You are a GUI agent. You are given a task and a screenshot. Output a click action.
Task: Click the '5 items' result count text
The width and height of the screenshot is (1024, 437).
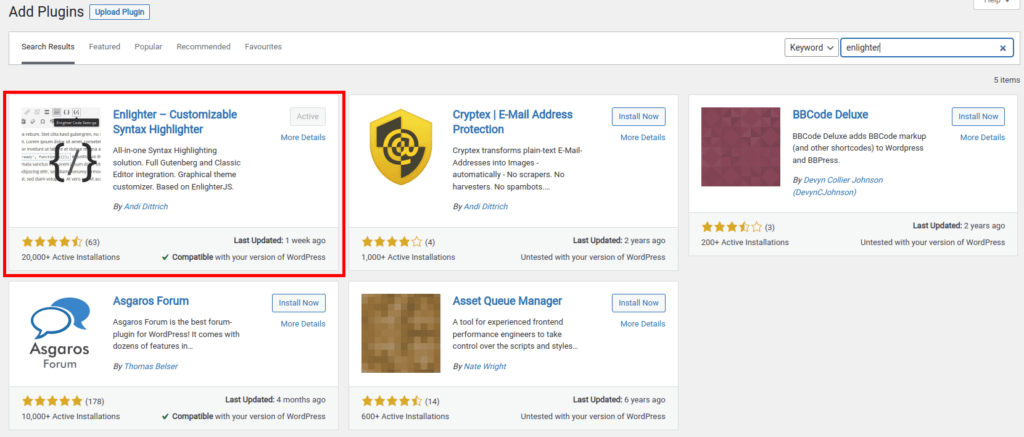[1006, 80]
